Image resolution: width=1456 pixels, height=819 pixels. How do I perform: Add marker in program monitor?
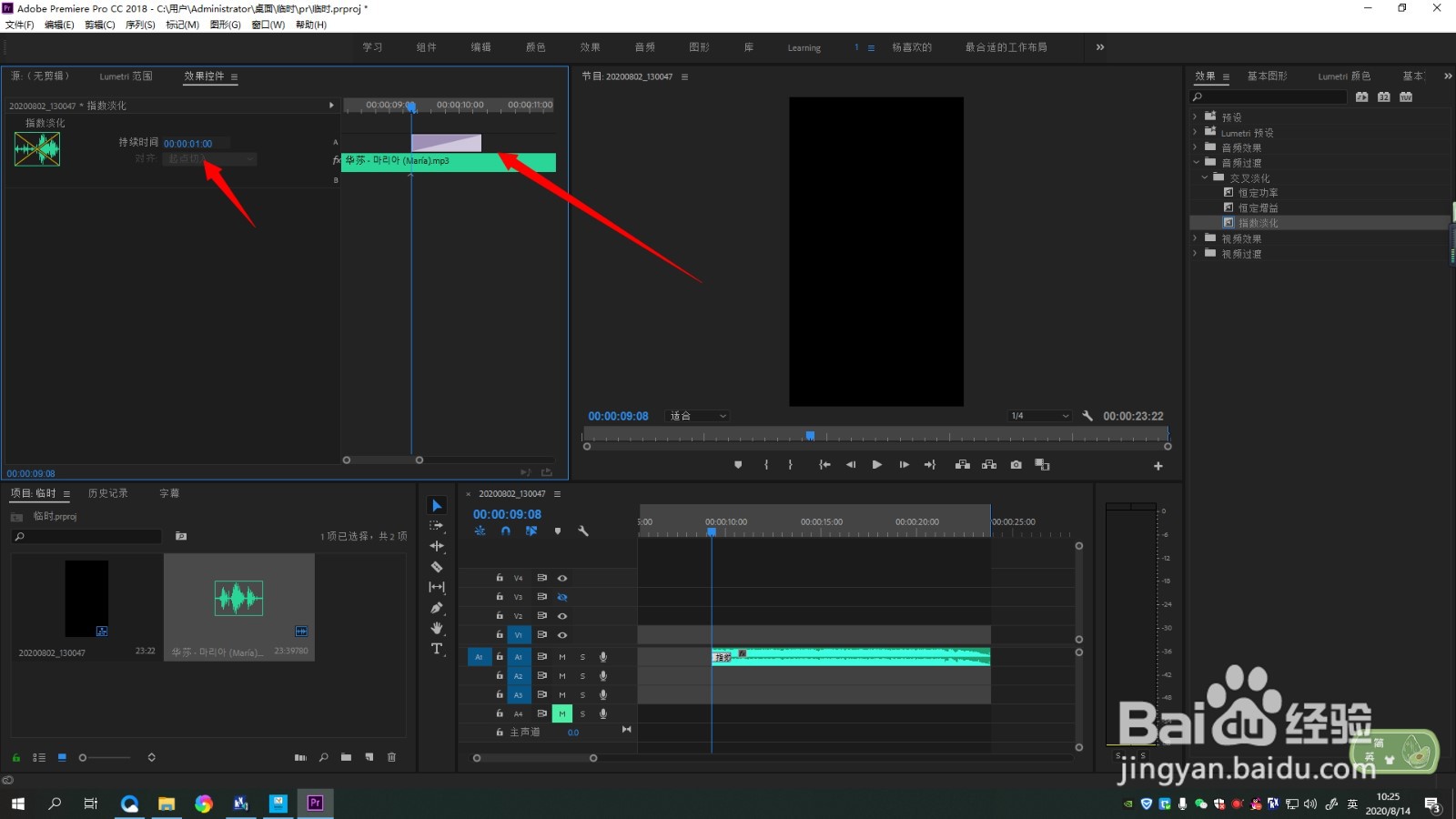[x=738, y=465]
